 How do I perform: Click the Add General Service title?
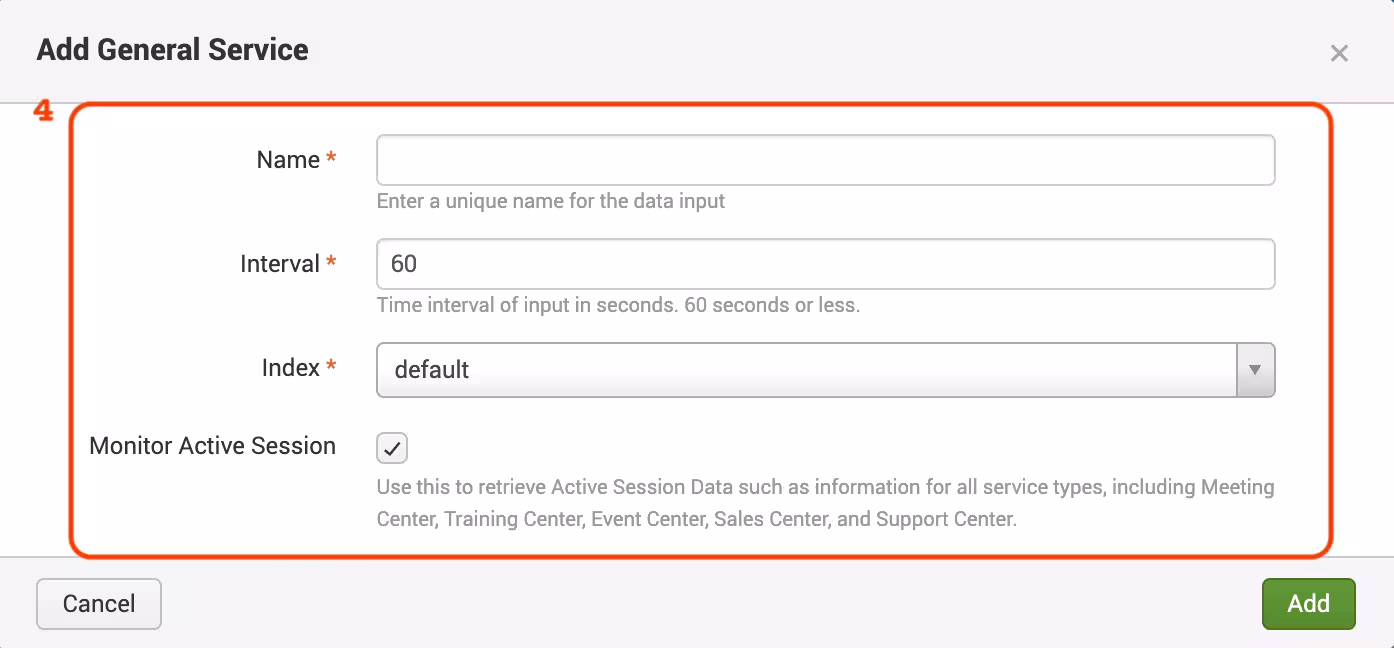(172, 50)
